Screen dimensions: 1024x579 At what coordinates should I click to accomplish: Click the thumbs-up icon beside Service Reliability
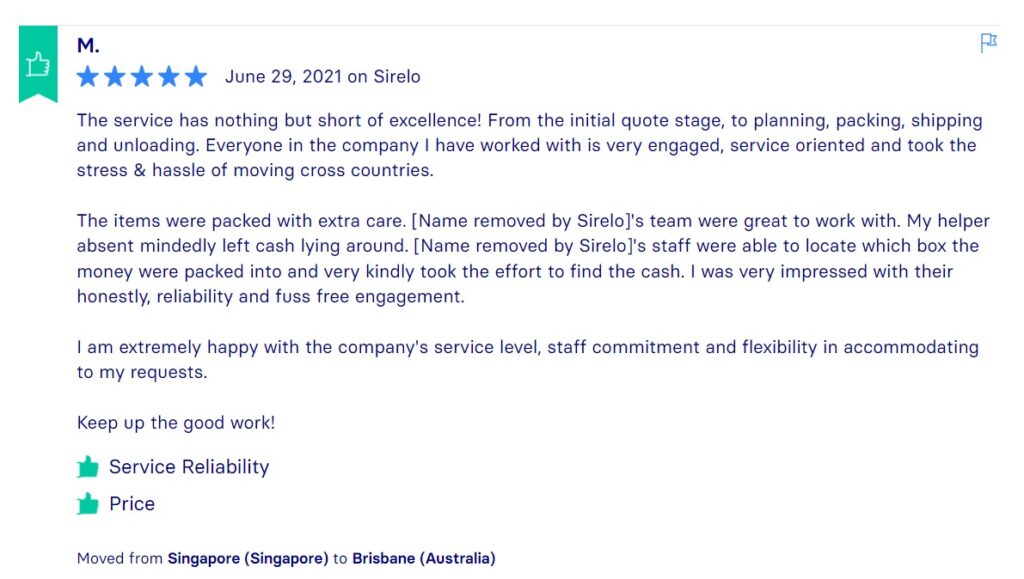(x=87, y=465)
